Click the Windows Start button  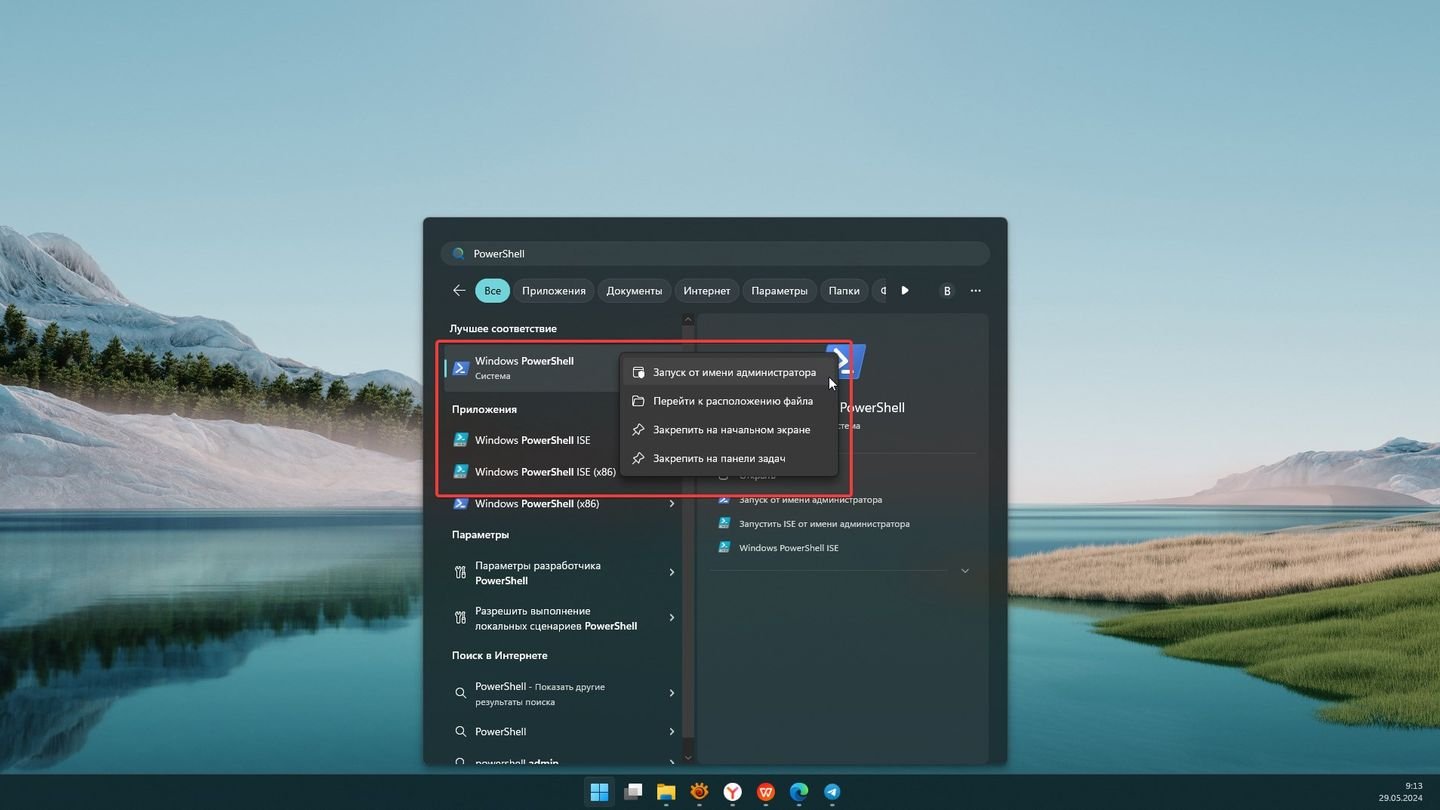[599, 792]
